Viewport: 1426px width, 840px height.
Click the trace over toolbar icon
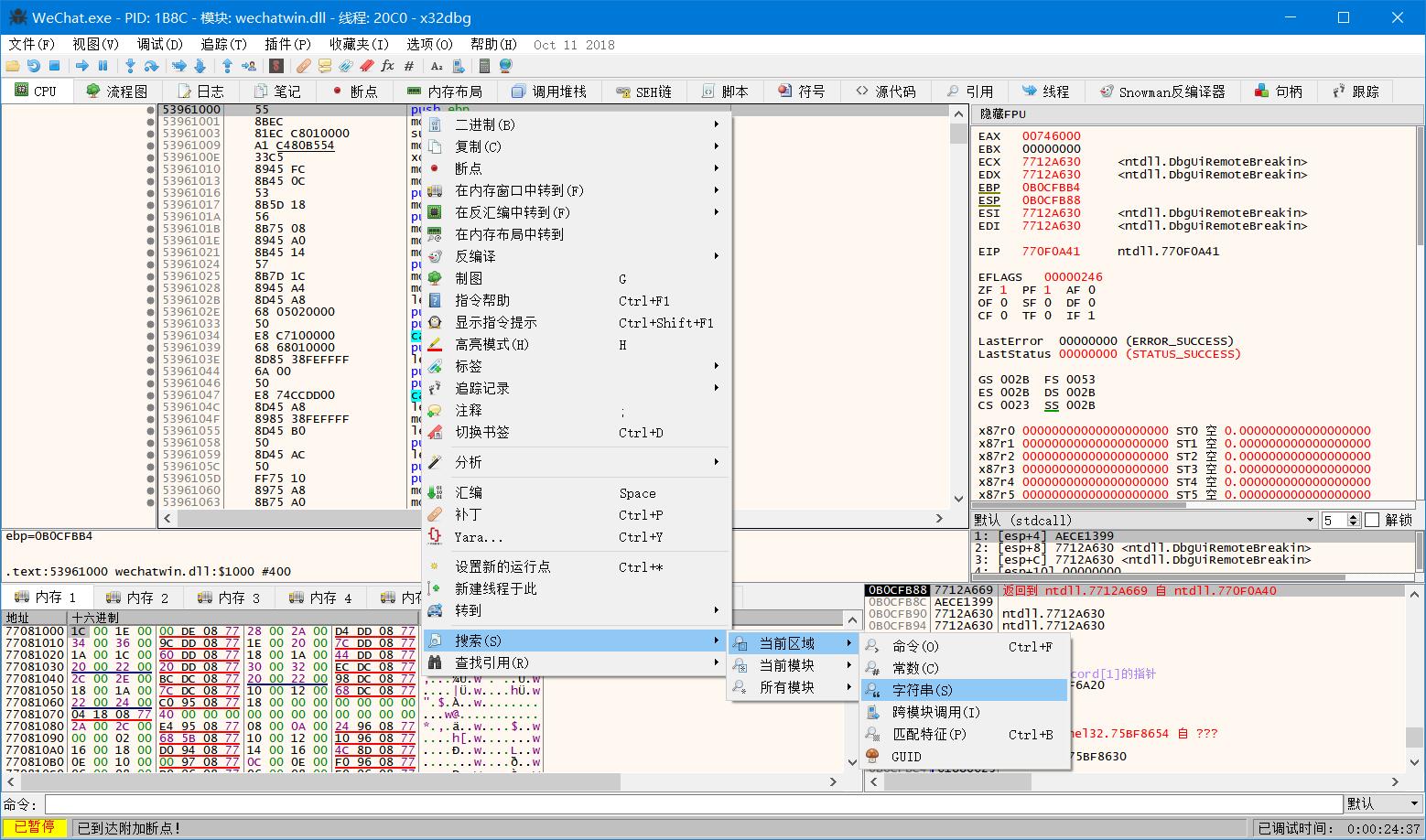[x=200, y=66]
